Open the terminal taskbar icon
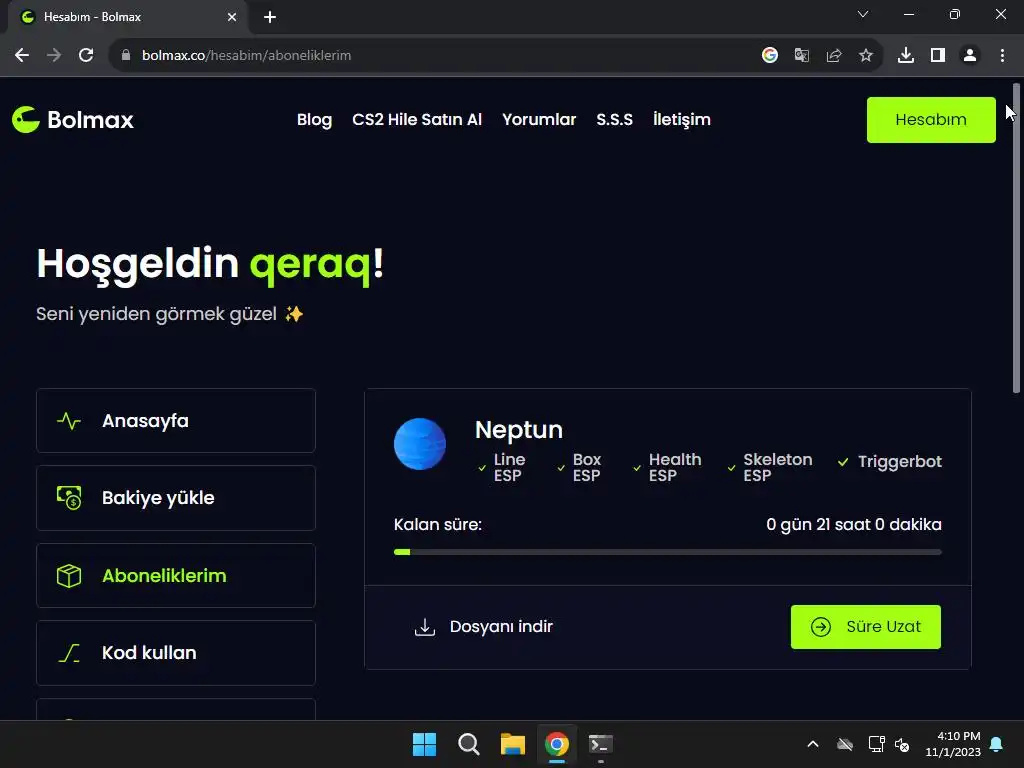1024x768 pixels. coord(601,744)
